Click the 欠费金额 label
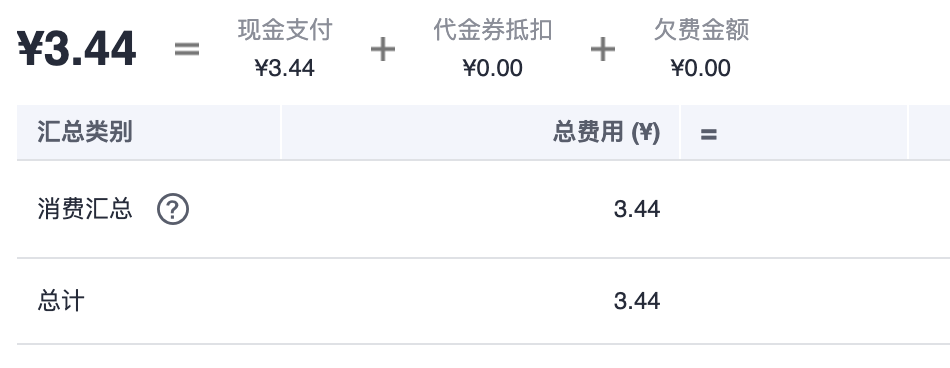Image resolution: width=950 pixels, height=368 pixels. tap(701, 30)
